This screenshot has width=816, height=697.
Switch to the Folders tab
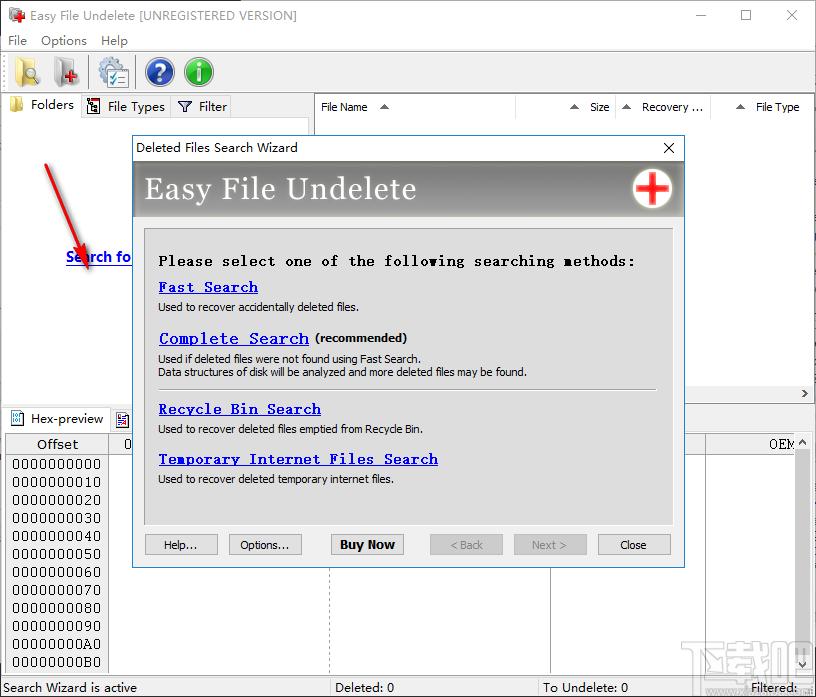(42, 105)
